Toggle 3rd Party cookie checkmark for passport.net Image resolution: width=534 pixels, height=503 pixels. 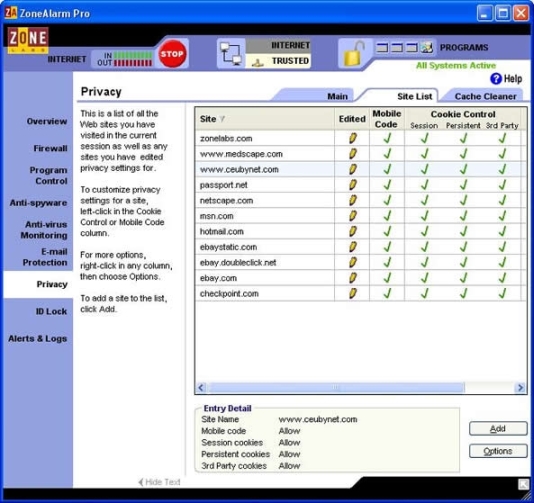(502, 185)
